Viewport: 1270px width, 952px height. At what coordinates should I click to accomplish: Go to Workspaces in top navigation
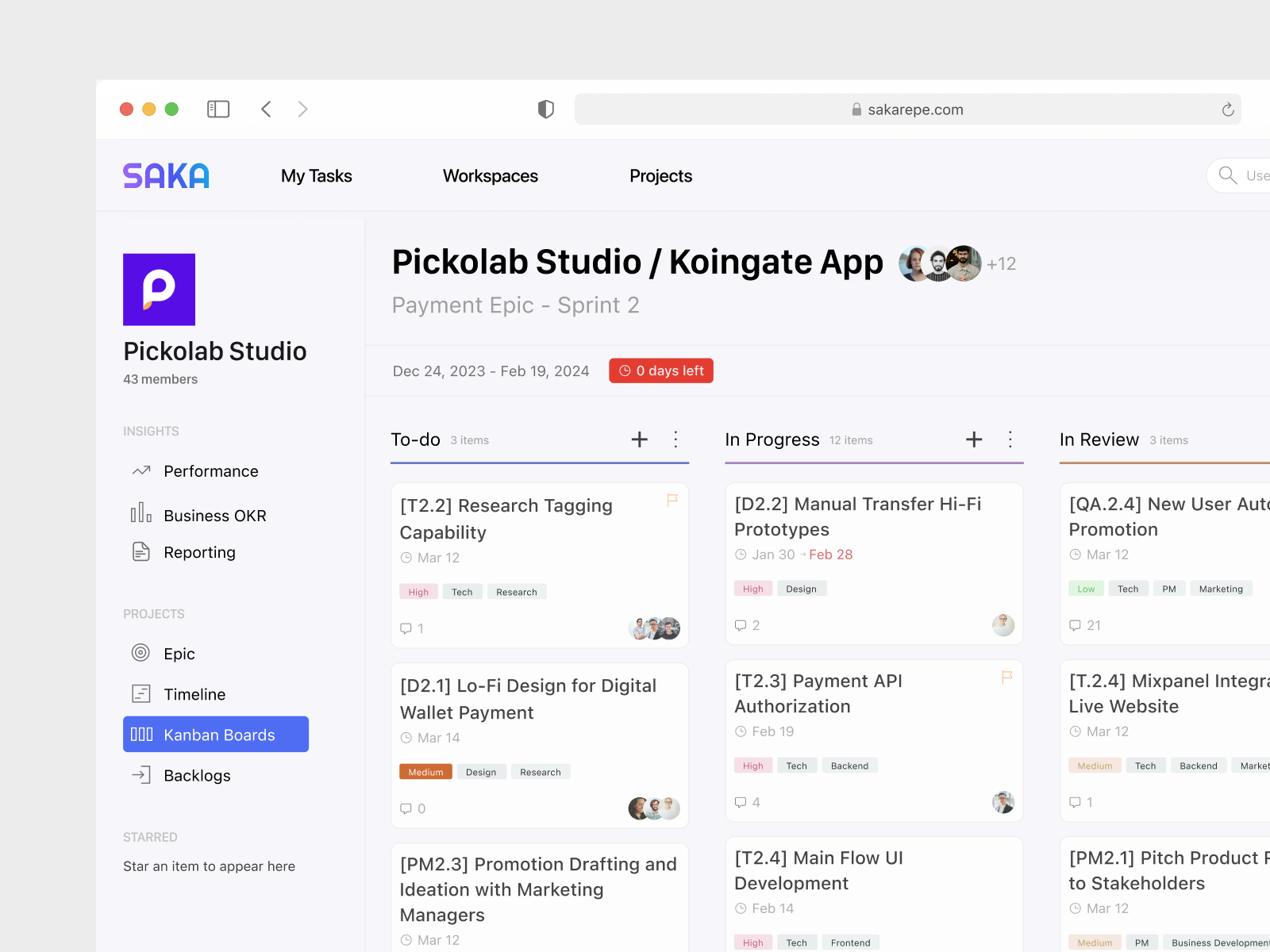tap(490, 176)
